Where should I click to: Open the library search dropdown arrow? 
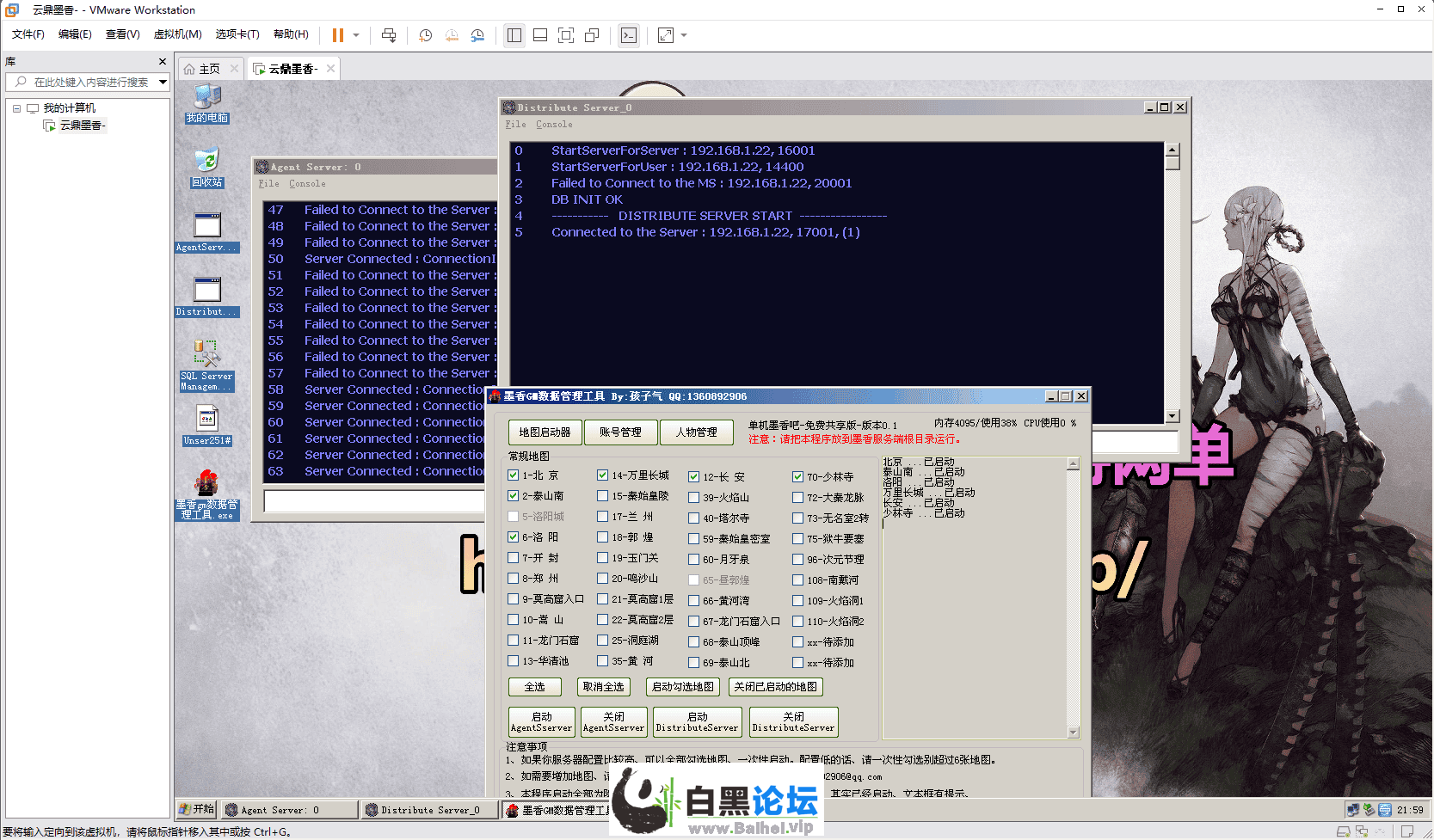(x=163, y=82)
